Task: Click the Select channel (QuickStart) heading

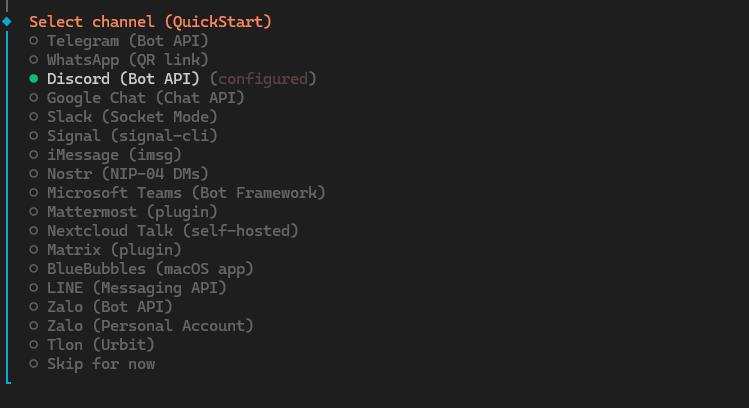Action: 150,21
